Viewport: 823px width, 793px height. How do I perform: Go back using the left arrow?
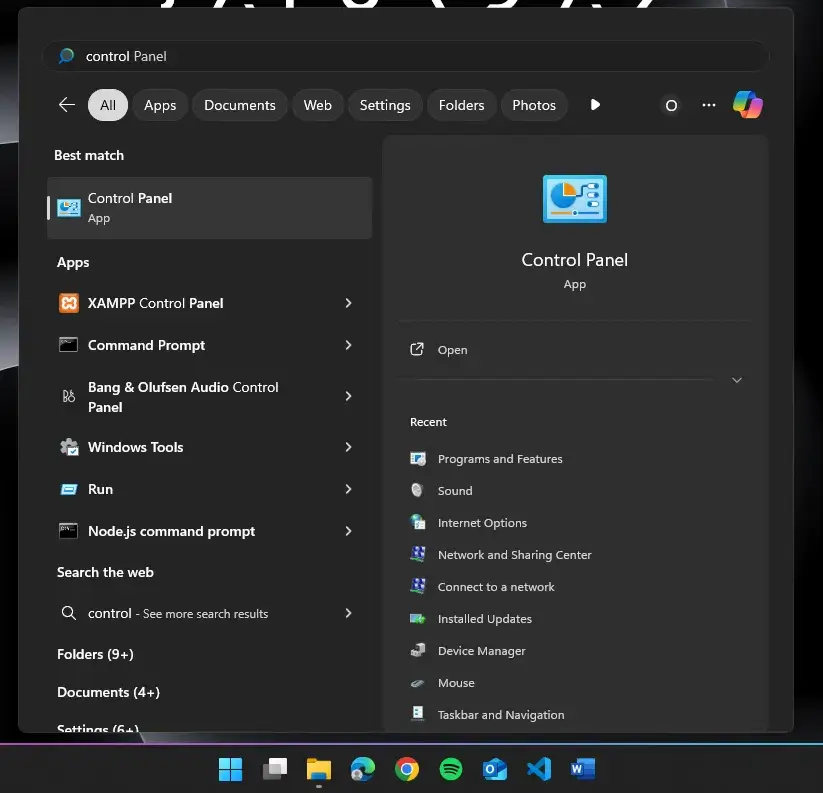67,105
